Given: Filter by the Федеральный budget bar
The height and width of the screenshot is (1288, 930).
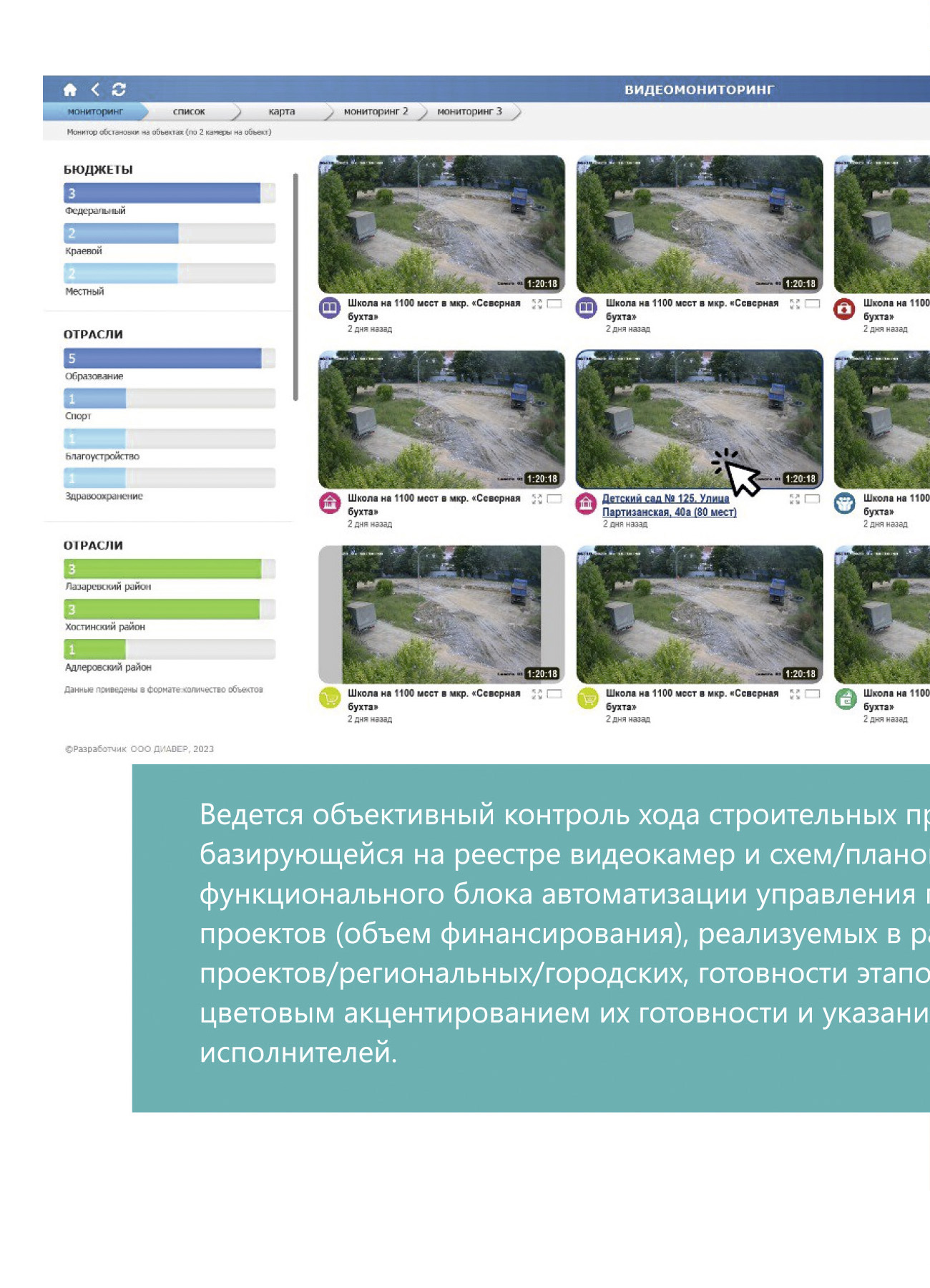Looking at the screenshot, I should pyautogui.click(x=162, y=193).
